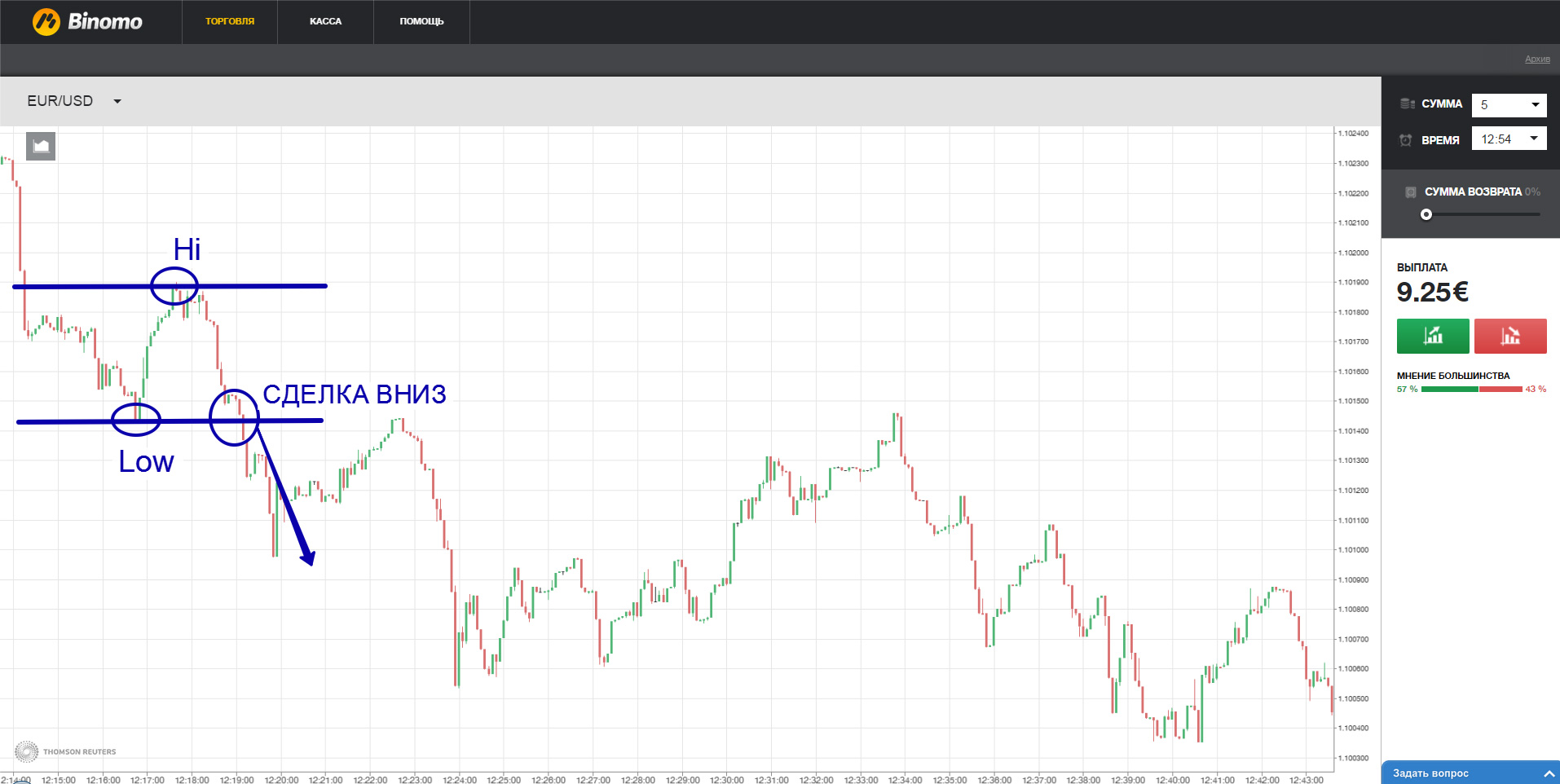Open the КАССА tab
Screen dimensions: 1560x784
(325, 21)
